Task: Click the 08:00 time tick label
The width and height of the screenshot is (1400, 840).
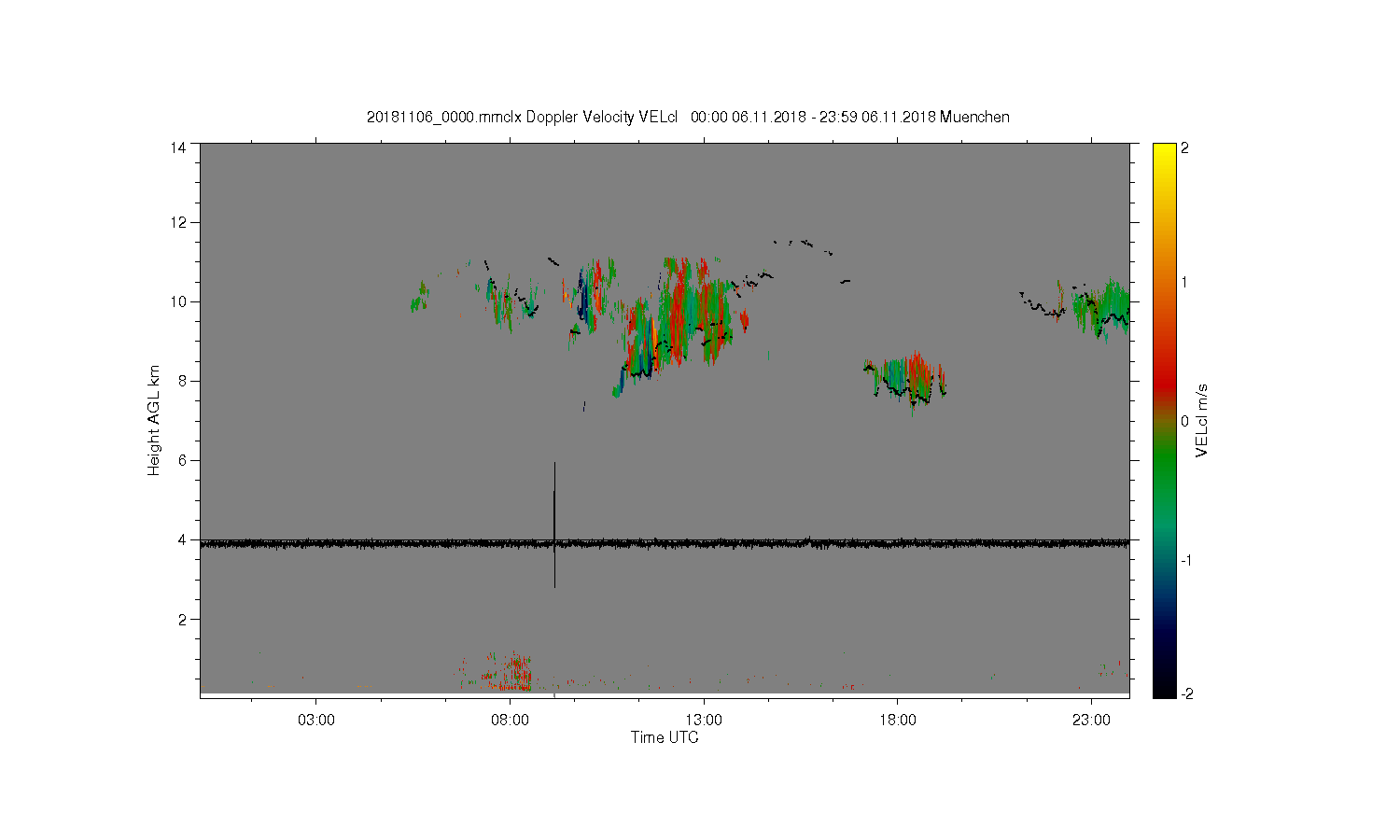Action: click(x=510, y=720)
